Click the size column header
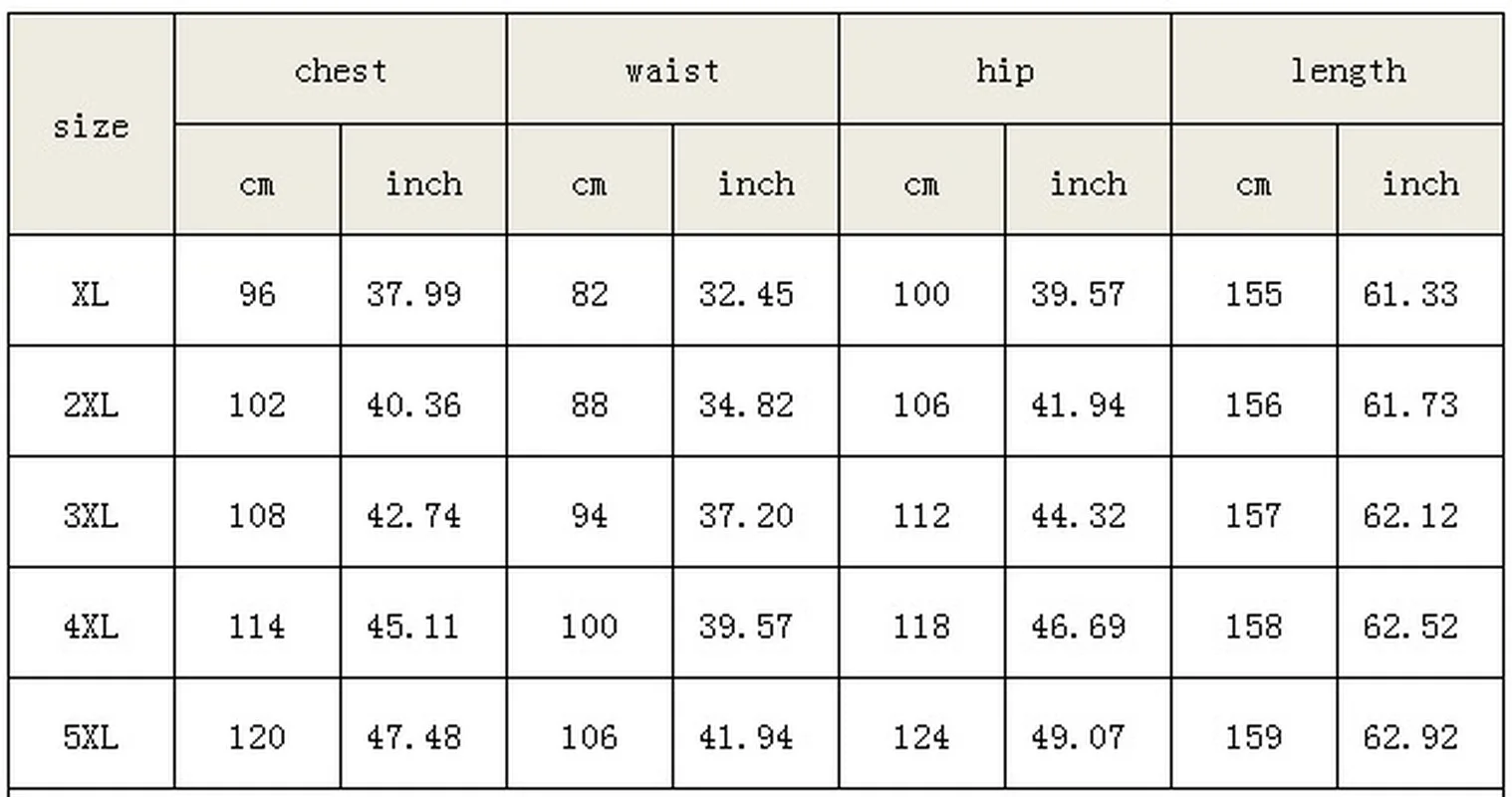The width and height of the screenshot is (1512, 797). pos(92,125)
